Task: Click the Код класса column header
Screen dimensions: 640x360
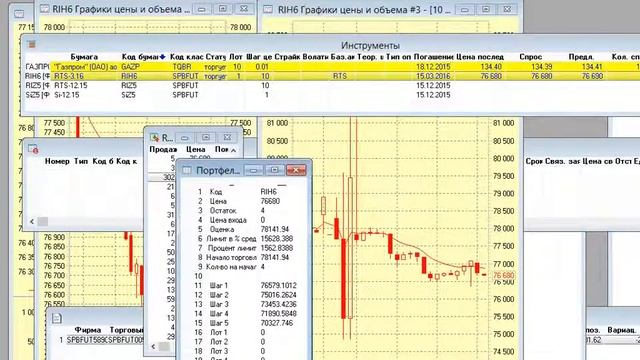Action: click(186, 57)
